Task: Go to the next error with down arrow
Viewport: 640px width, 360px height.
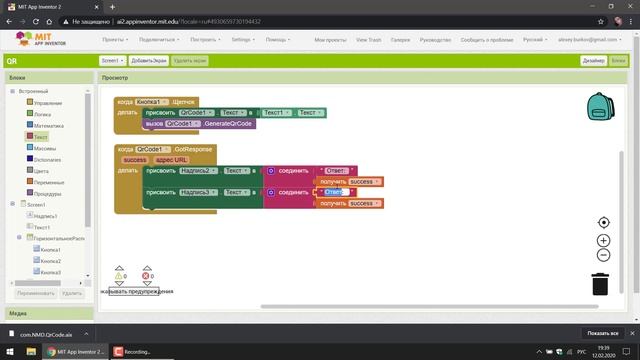Action: [x=147, y=283]
